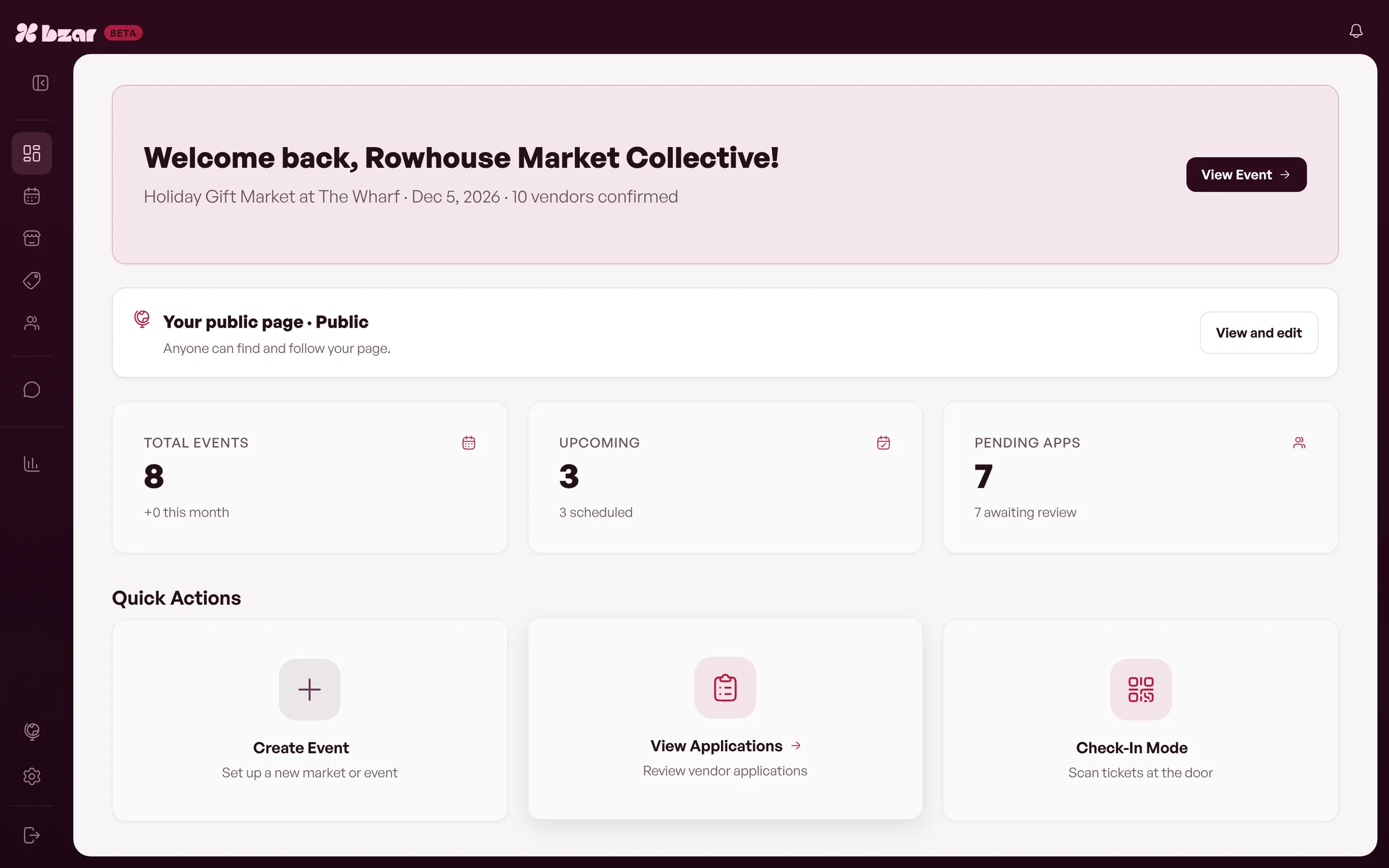Click "Review vendor applications" text

[x=725, y=771]
